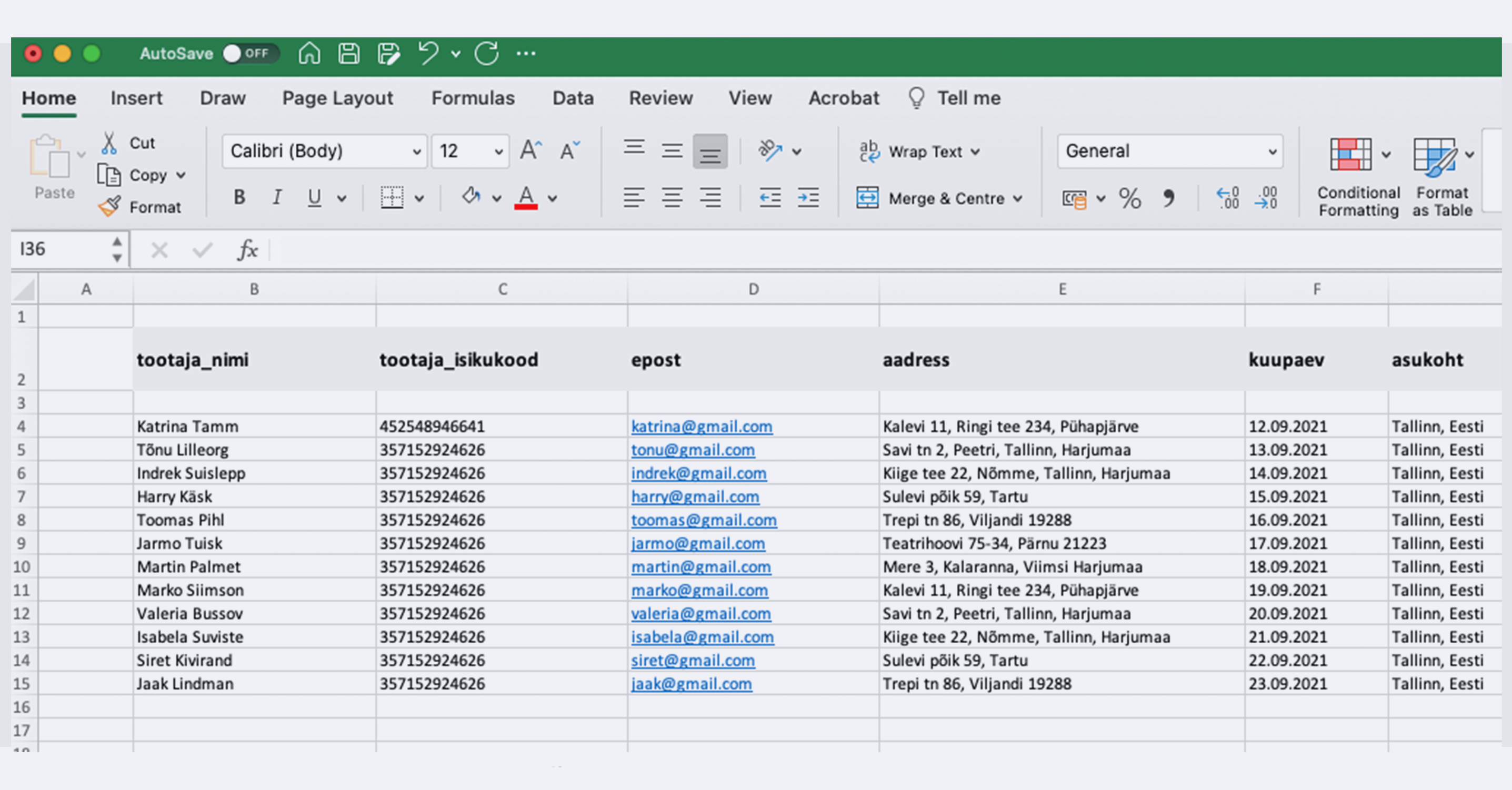The height and width of the screenshot is (790, 1512).
Task: Apply percent number style
Action: coord(1130,198)
